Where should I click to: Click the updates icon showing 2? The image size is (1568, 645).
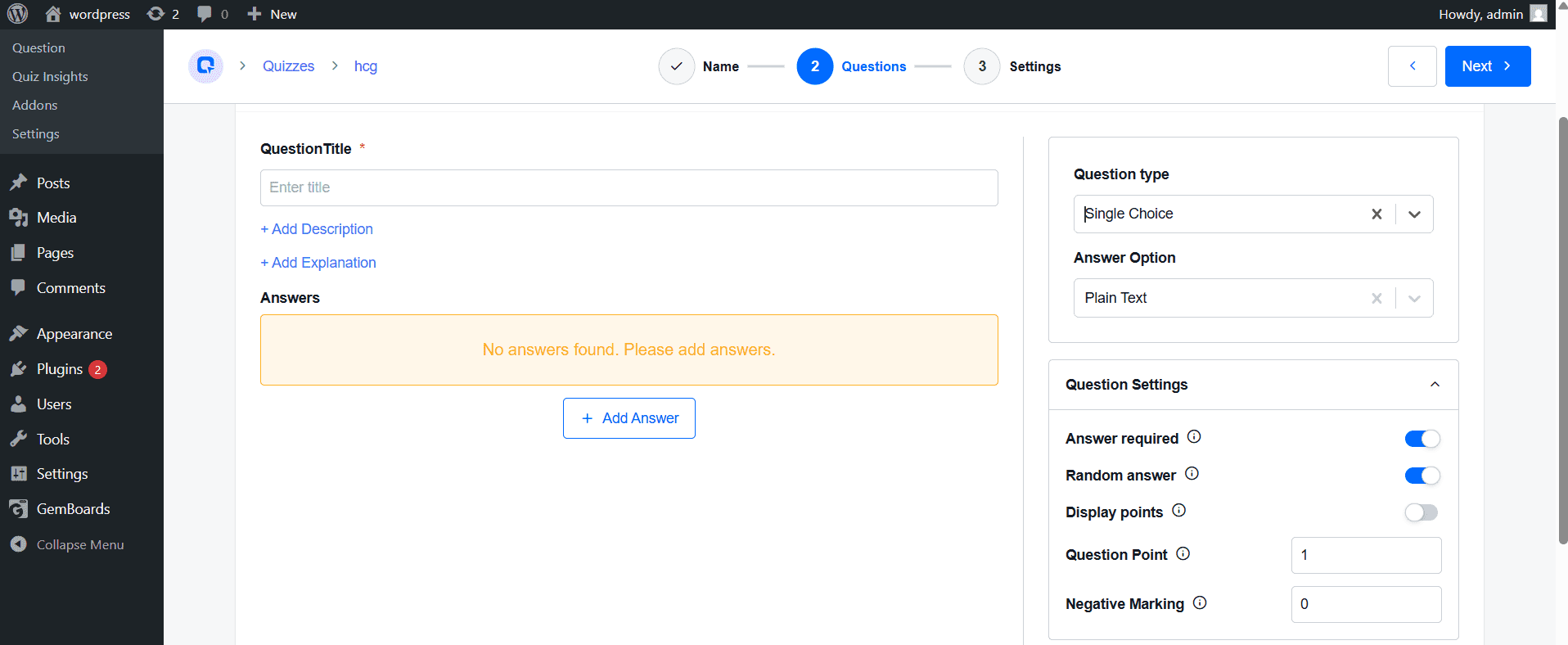click(x=155, y=14)
